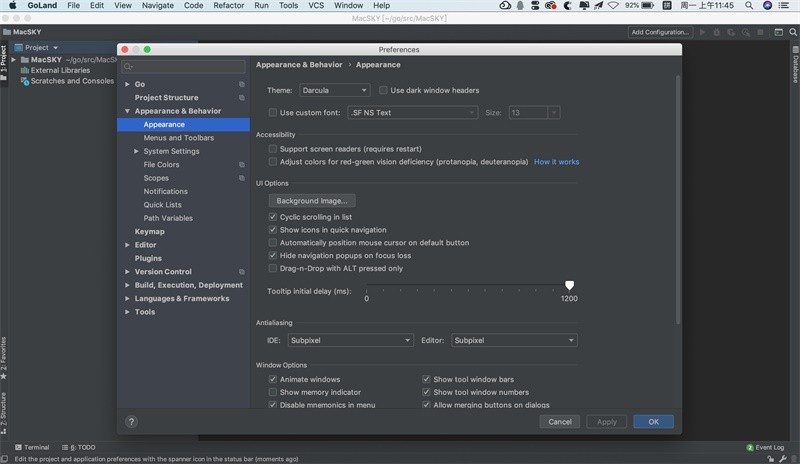The image size is (800, 464).
Task: Open the Apple menu
Action: coord(12,6)
